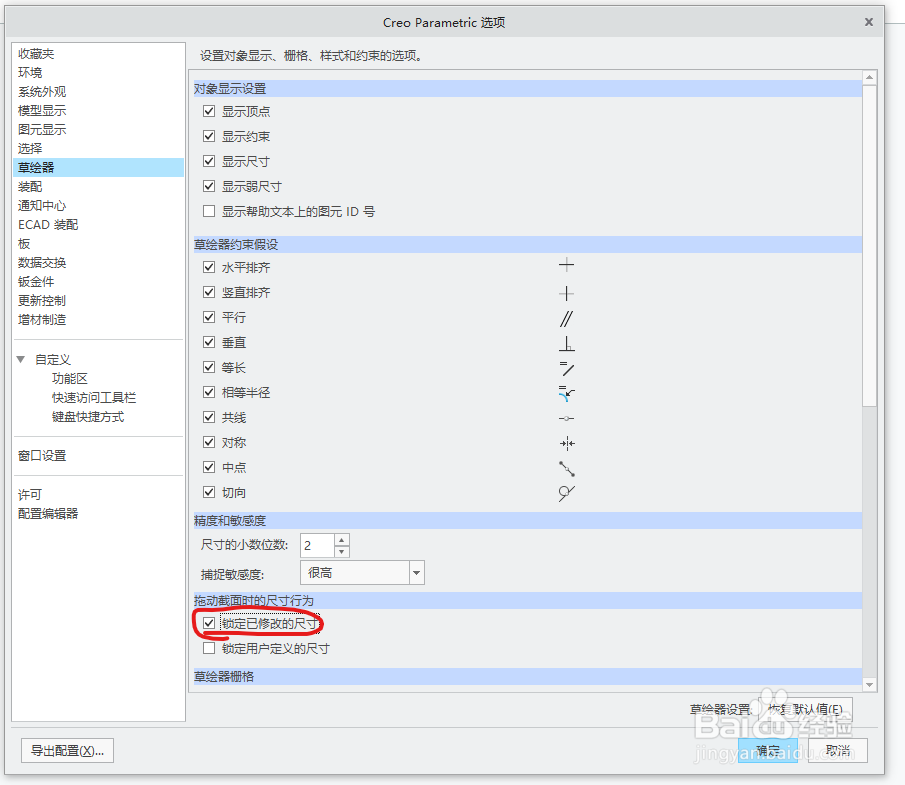Toggle 中点 checkbox
The height and width of the screenshot is (785, 905).
(x=209, y=467)
